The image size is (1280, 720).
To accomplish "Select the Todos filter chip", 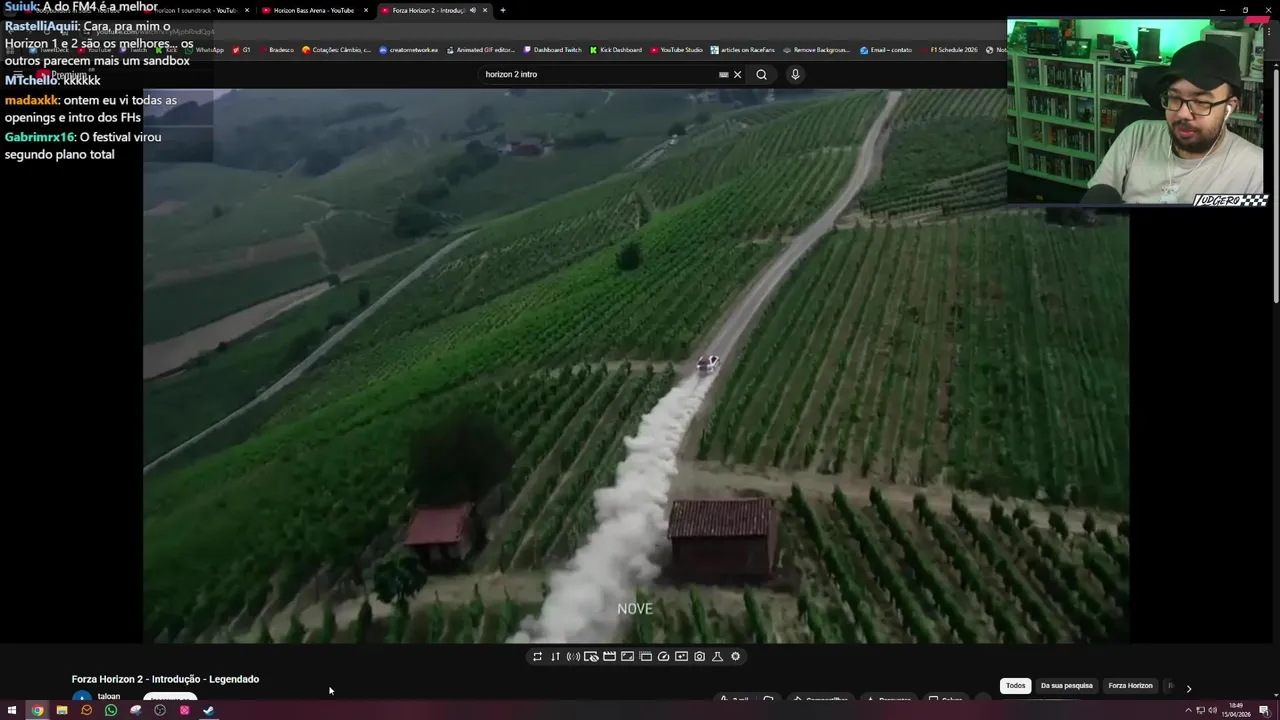I will coord(1016,686).
